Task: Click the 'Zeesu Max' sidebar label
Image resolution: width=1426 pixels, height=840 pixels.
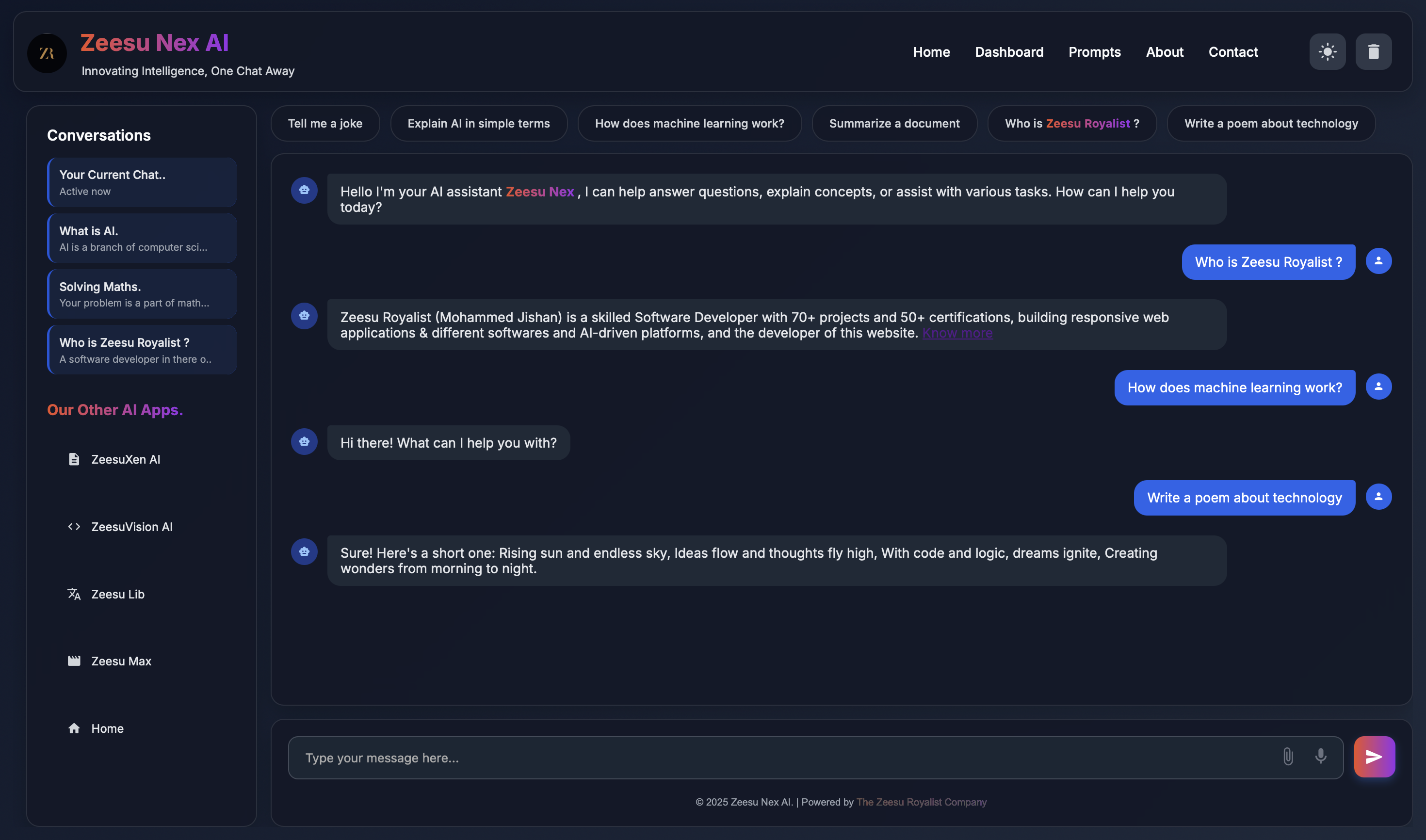Action: coord(121,661)
